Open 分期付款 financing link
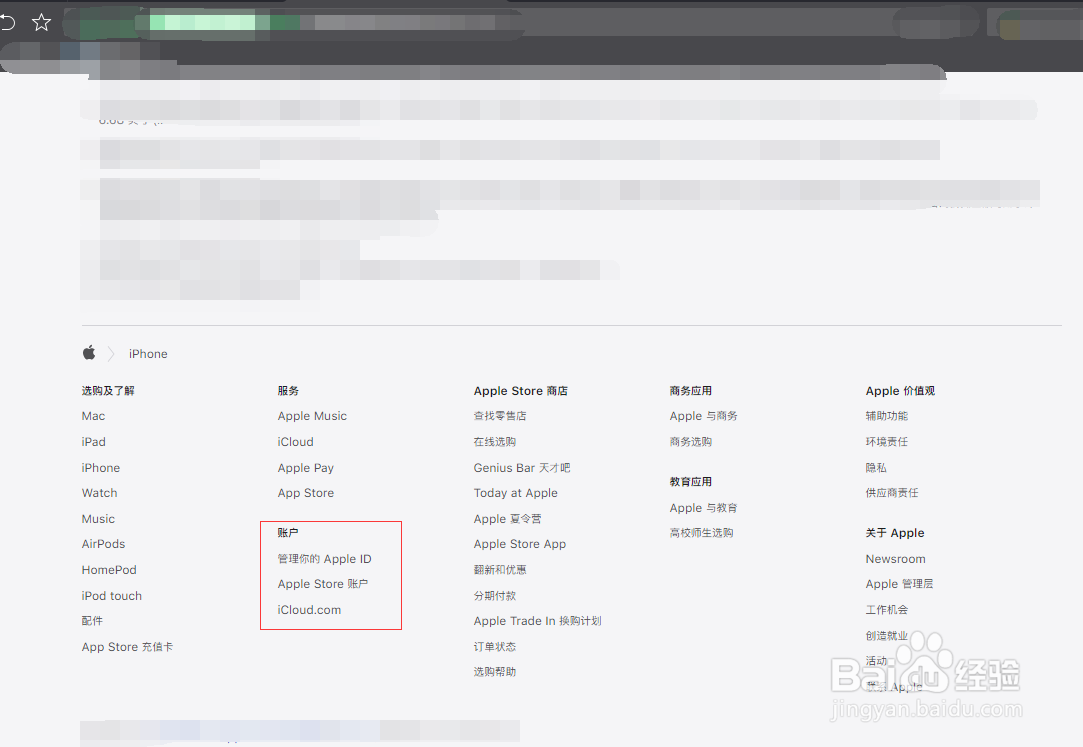The width and height of the screenshot is (1083, 747). [495, 595]
